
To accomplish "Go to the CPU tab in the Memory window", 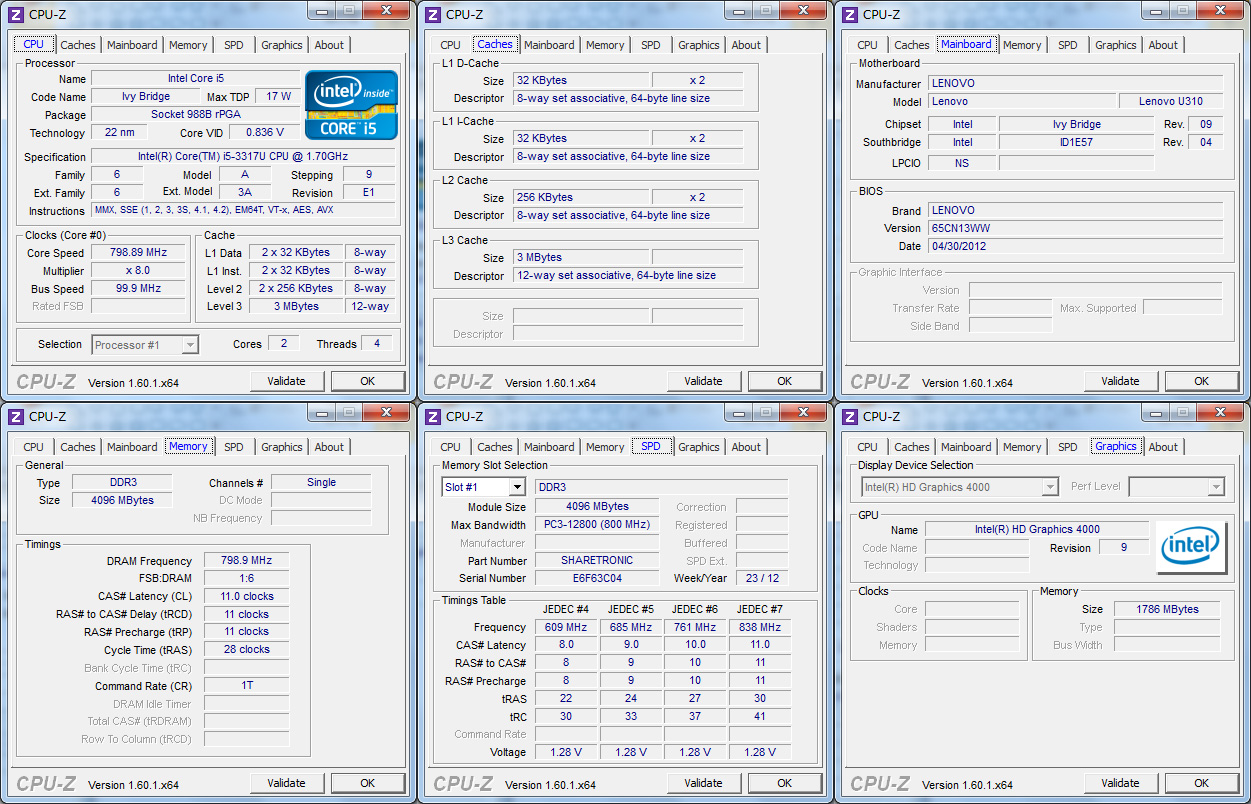I will click(x=33, y=447).
